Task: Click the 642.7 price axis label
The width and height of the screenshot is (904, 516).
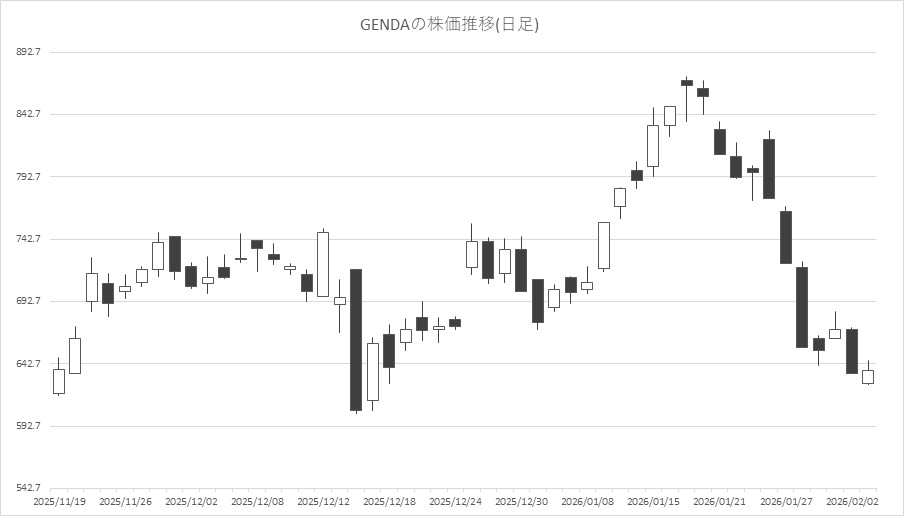Action: [26, 364]
